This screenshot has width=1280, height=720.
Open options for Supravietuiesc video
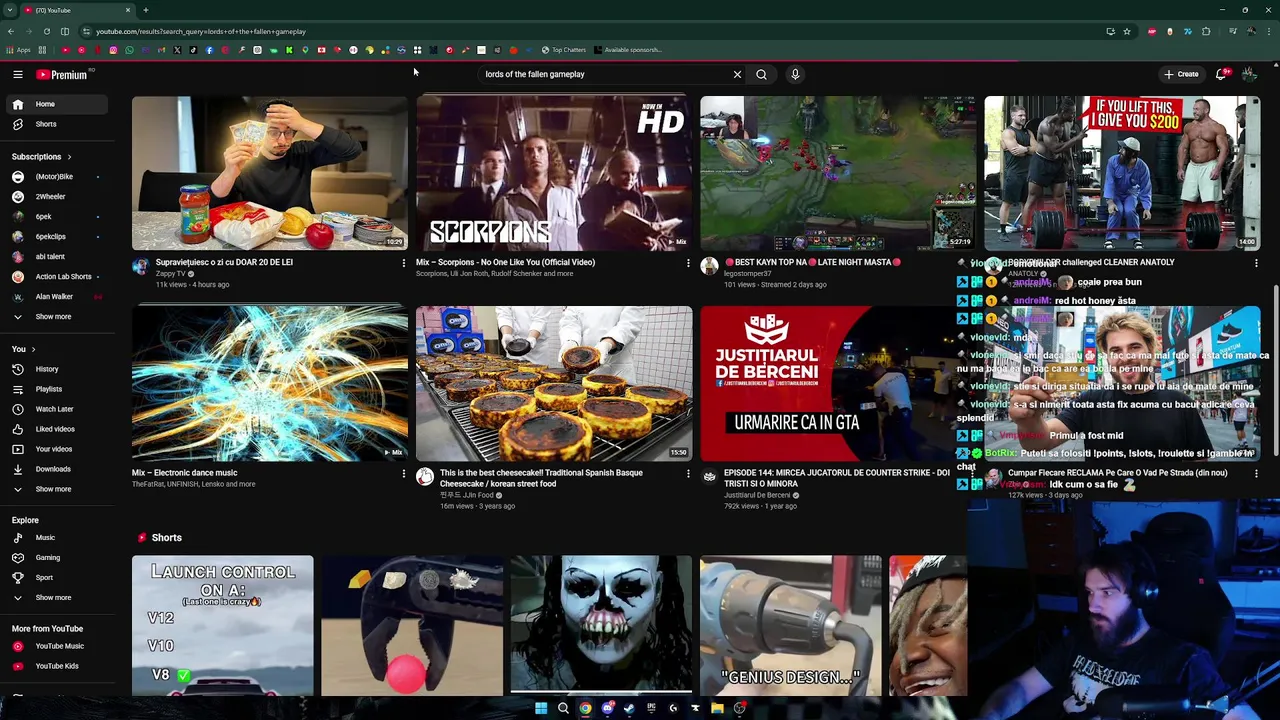(x=404, y=263)
